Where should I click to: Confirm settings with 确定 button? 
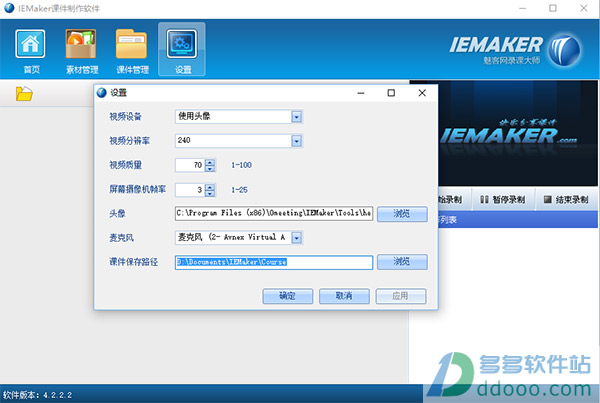[x=288, y=296]
